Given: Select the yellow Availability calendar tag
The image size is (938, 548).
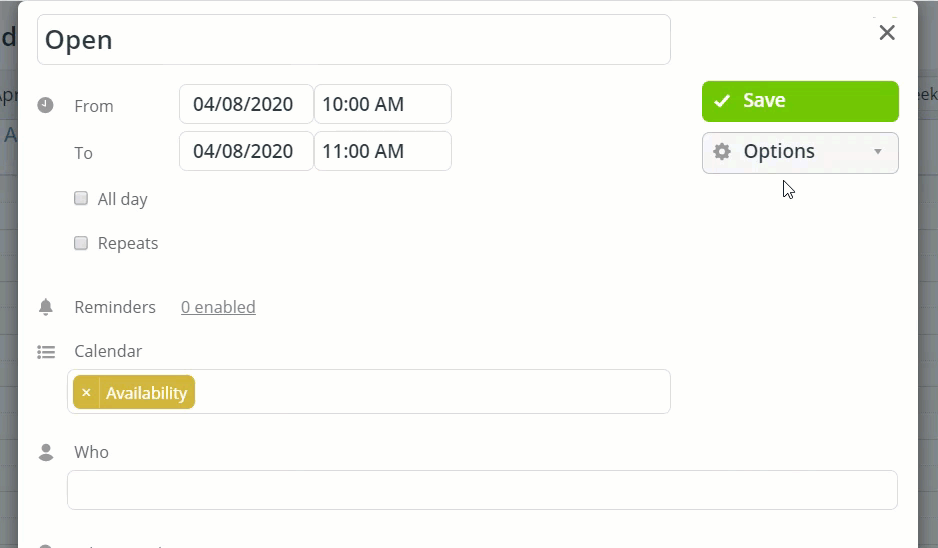Looking at the screenshot, I should tap(146, 393).
